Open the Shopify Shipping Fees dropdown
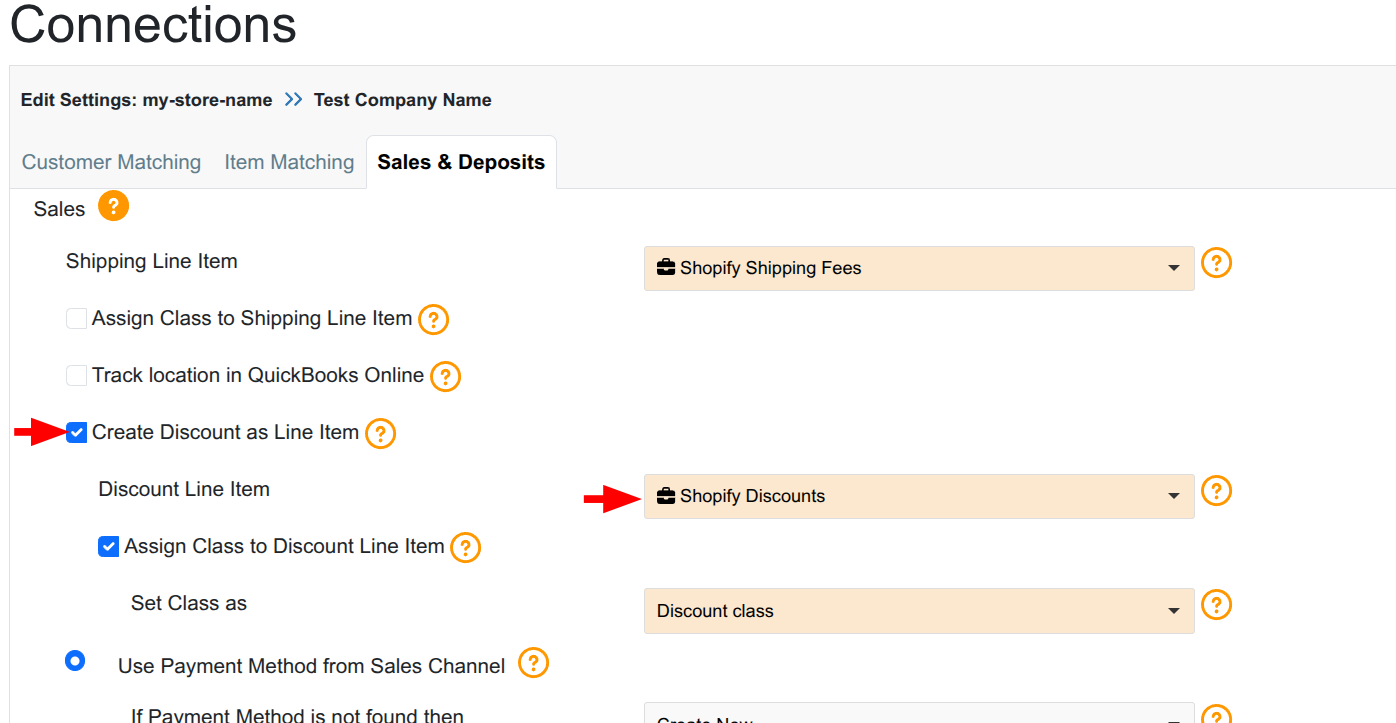 pos(918,268)
